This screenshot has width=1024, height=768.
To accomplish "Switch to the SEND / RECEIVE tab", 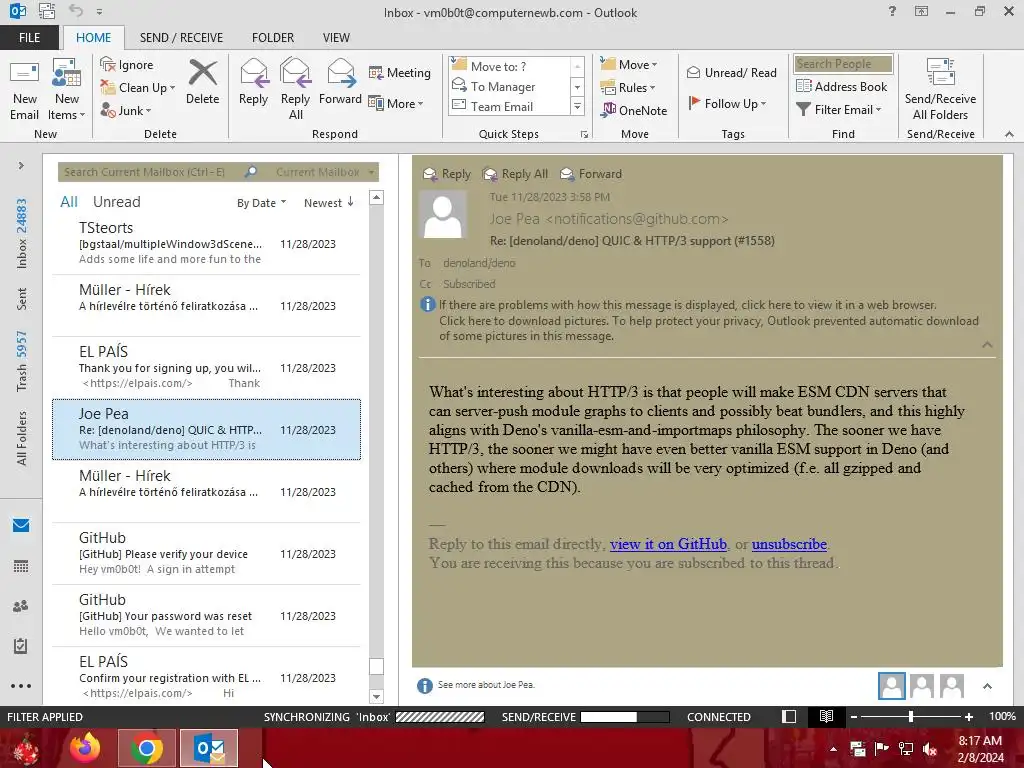I will tap(181, 37).
